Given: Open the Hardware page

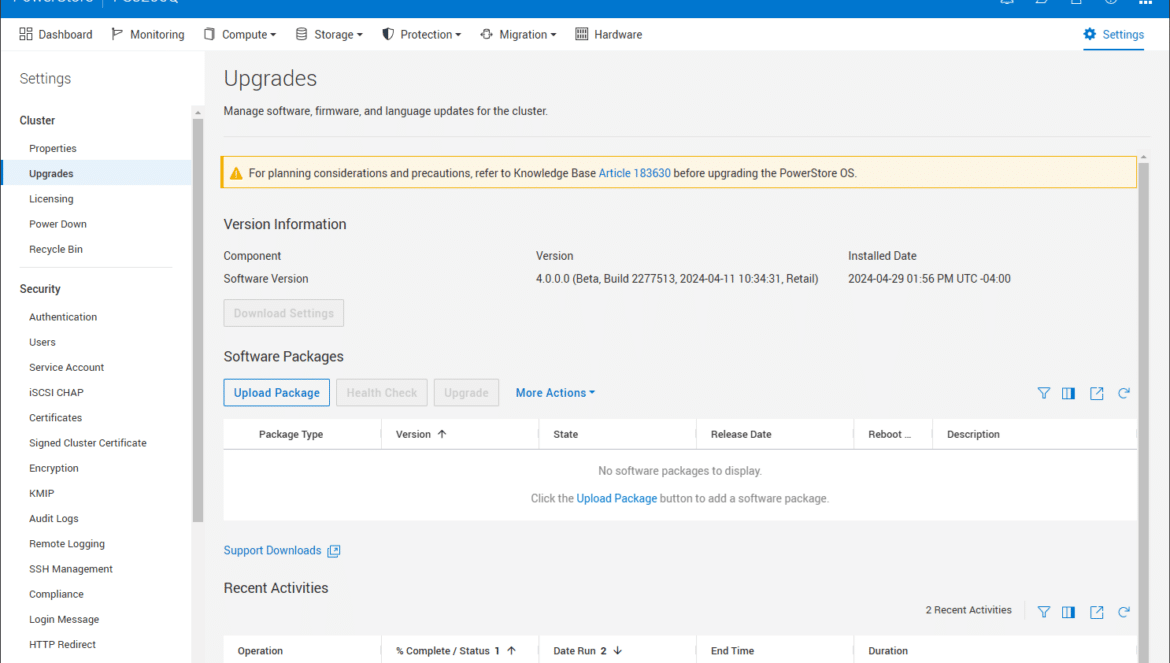Looking at the screenshot, I should (x=608, y=34).
